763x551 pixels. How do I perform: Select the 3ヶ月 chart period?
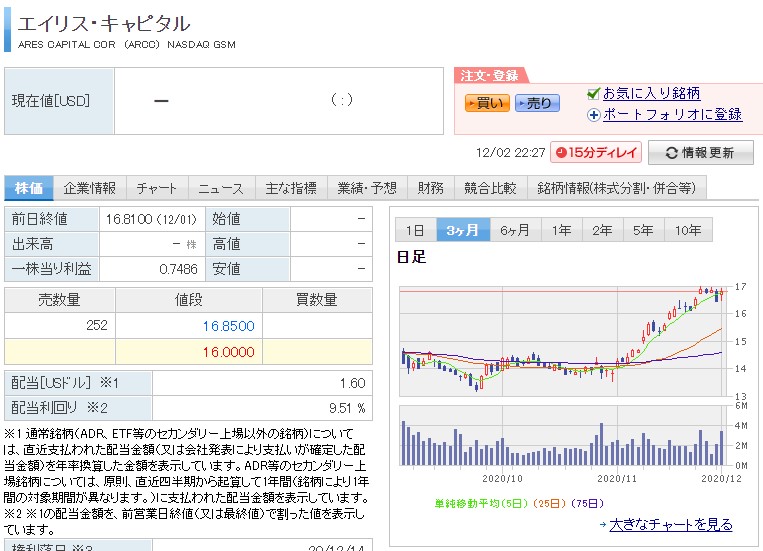(x=462, y=230)
